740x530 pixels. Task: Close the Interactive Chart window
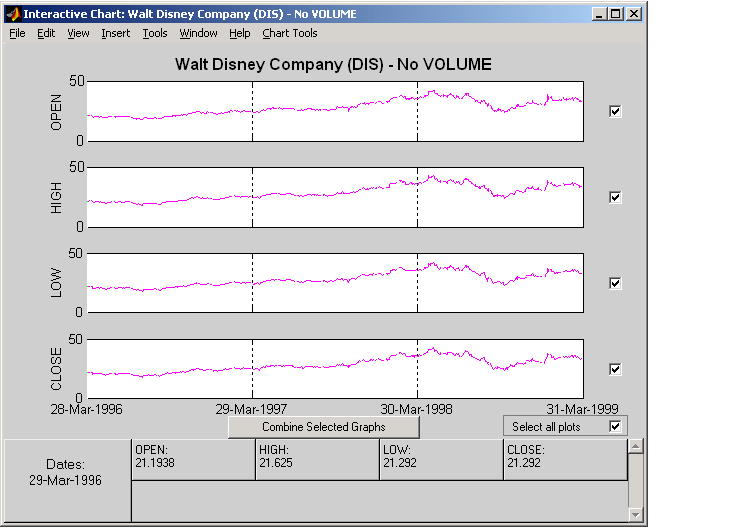click(x=632, y=15)
